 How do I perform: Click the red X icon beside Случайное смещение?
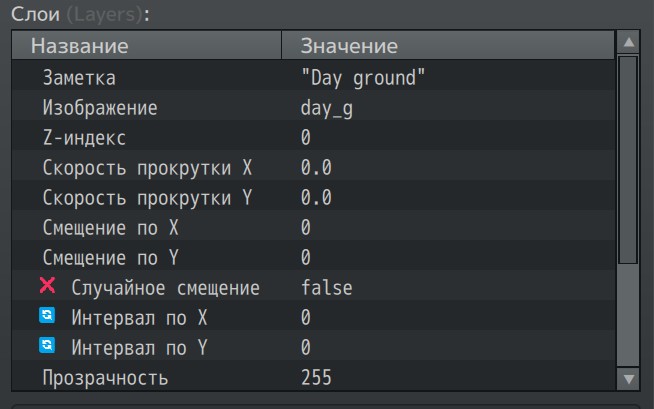pos(47,286)
